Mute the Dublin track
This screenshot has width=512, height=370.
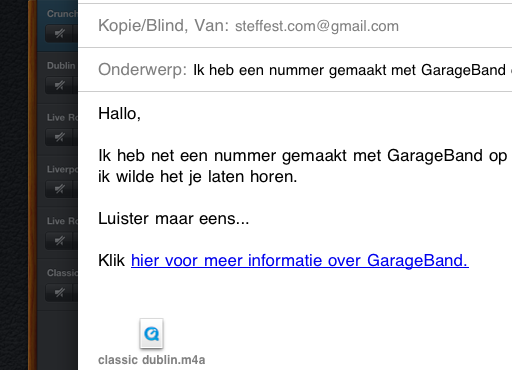[x=59, y=85]
